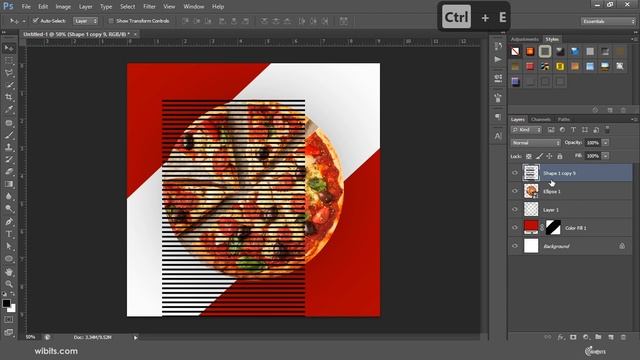
Task: Select the Lasso tool
Action: (x=9, y=73)
